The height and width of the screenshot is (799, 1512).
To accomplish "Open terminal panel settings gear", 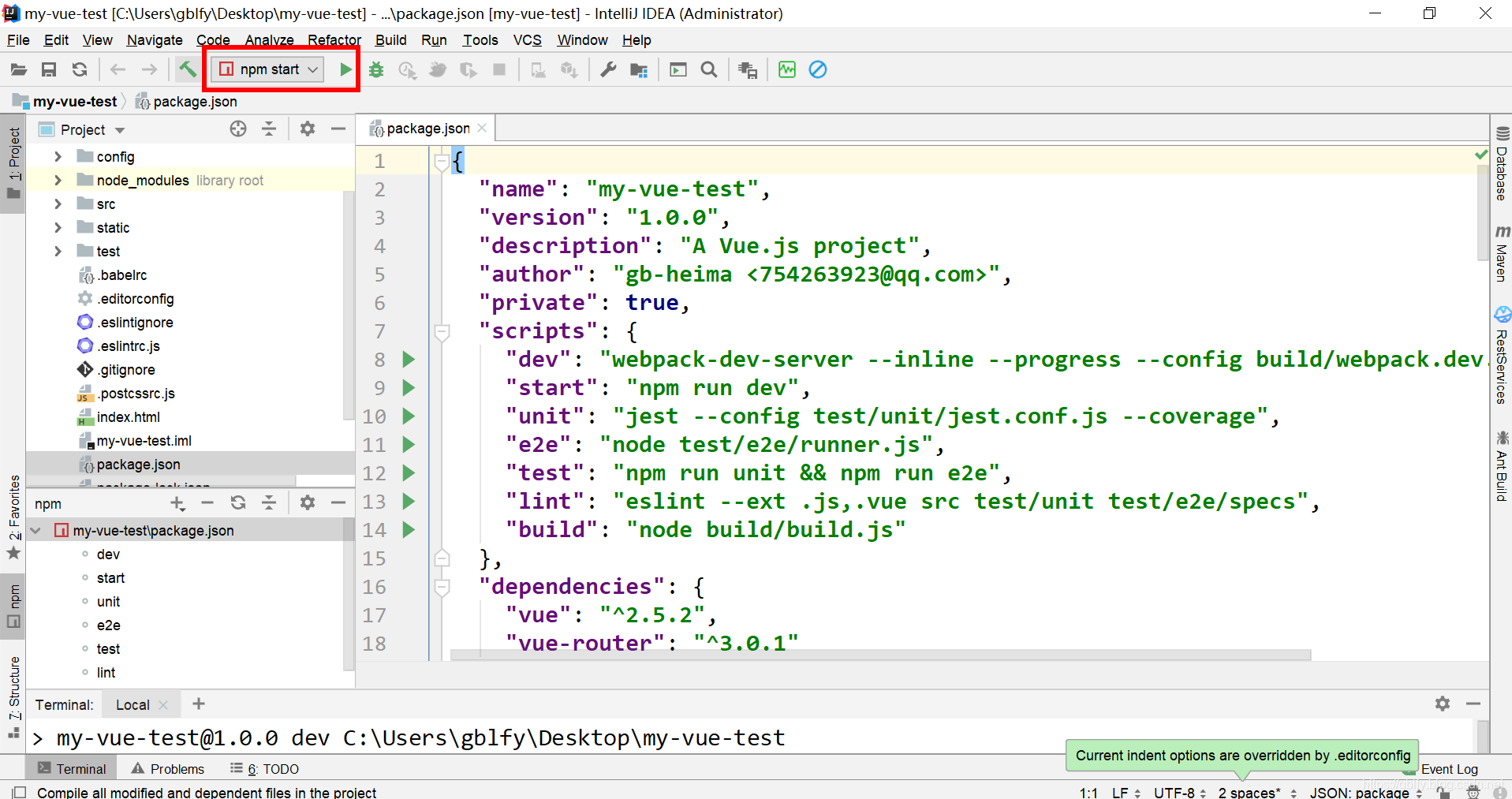I will coord(1443,704).
